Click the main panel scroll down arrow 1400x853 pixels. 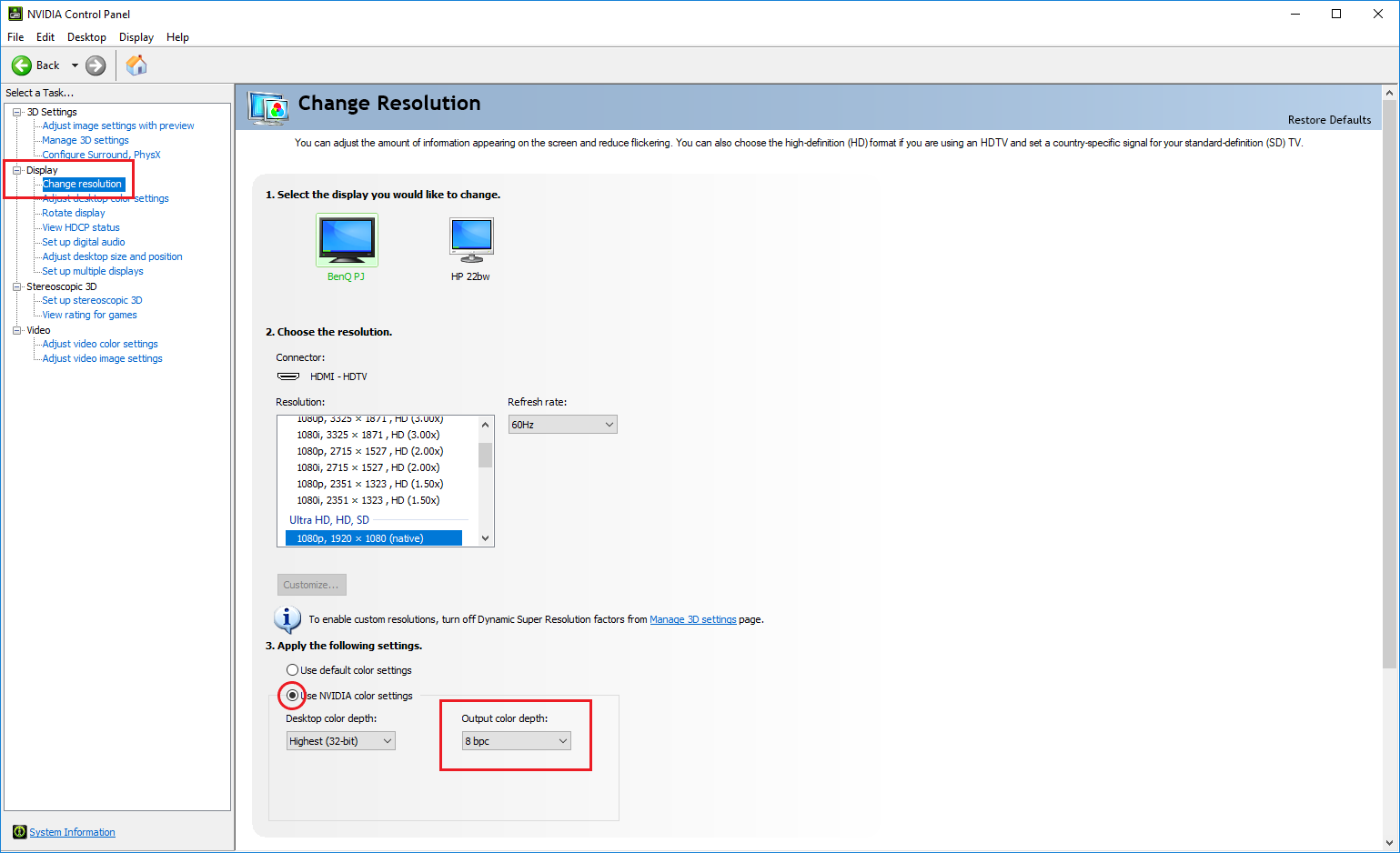pos(1389,843)
